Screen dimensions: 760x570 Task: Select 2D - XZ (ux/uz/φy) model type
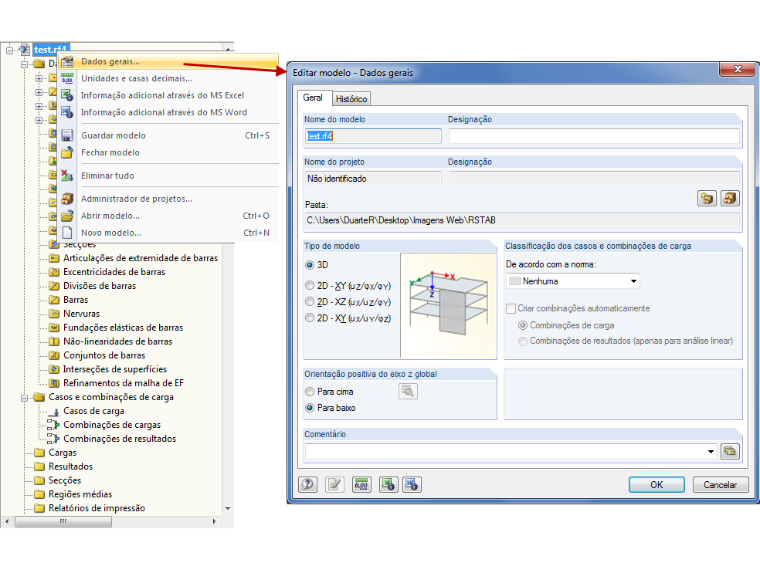click(309, 301)
